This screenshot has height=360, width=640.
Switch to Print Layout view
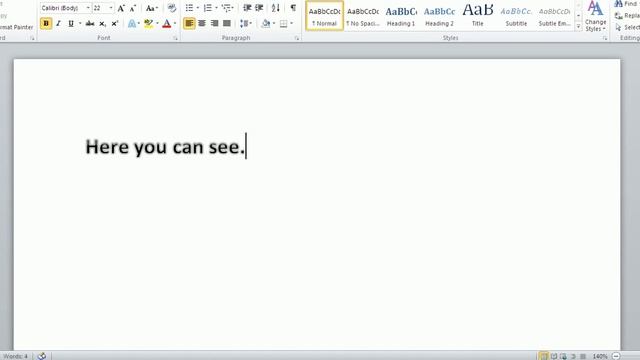point(544,356)
